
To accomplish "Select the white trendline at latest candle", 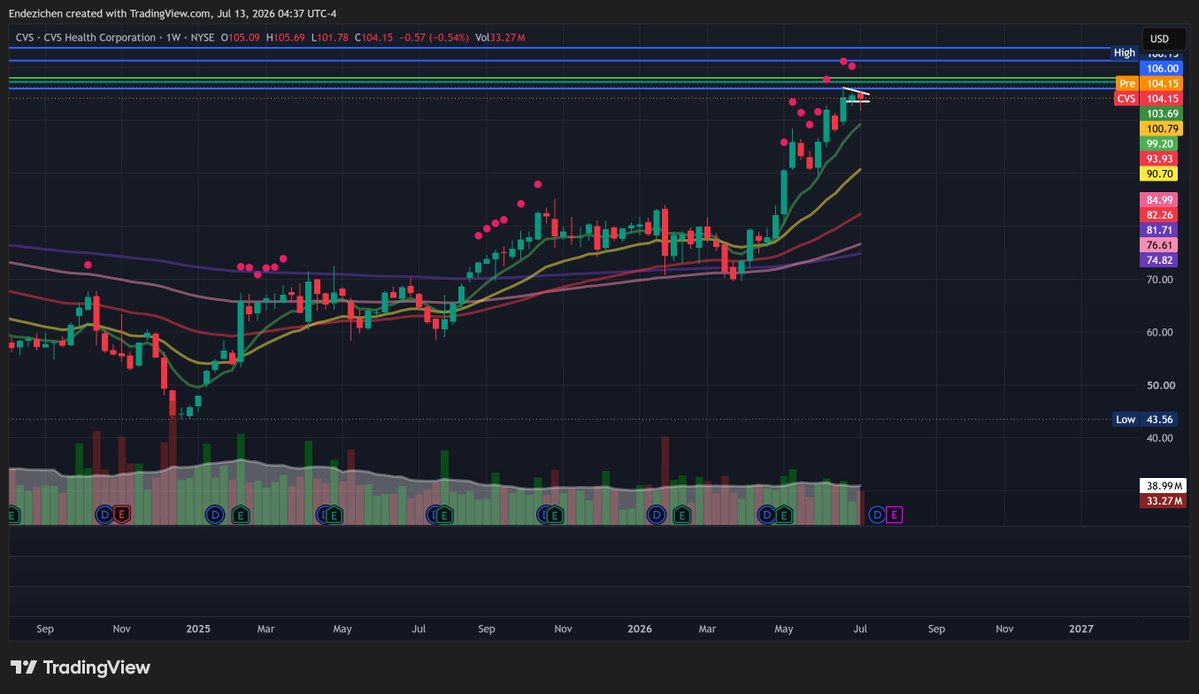I will [x=856, y=92].
